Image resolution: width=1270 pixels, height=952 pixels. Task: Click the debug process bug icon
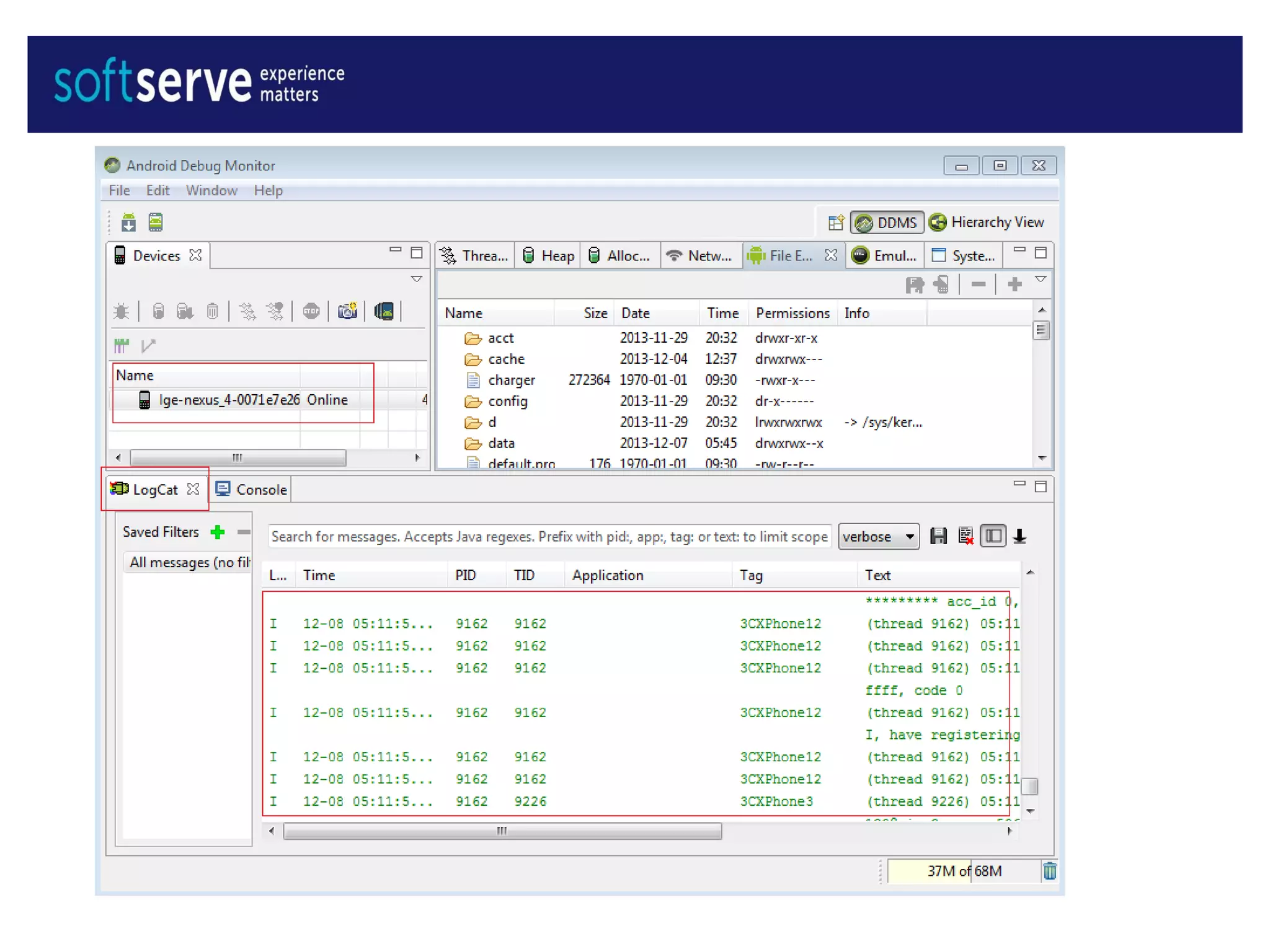pos(122,311)
